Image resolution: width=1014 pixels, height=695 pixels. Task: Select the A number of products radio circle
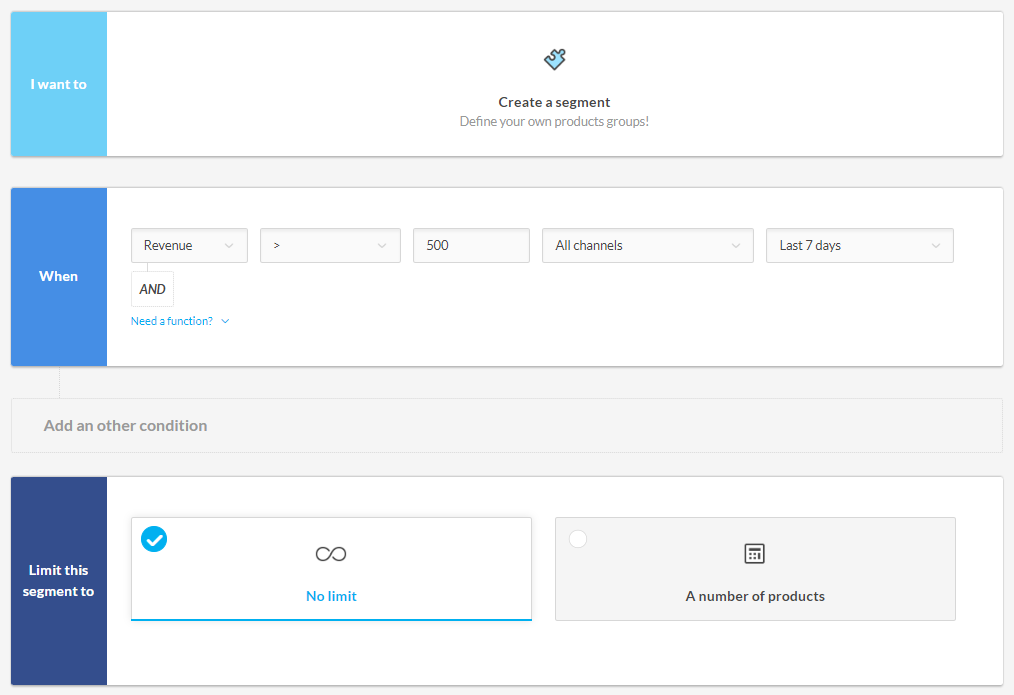pos(578,539)
